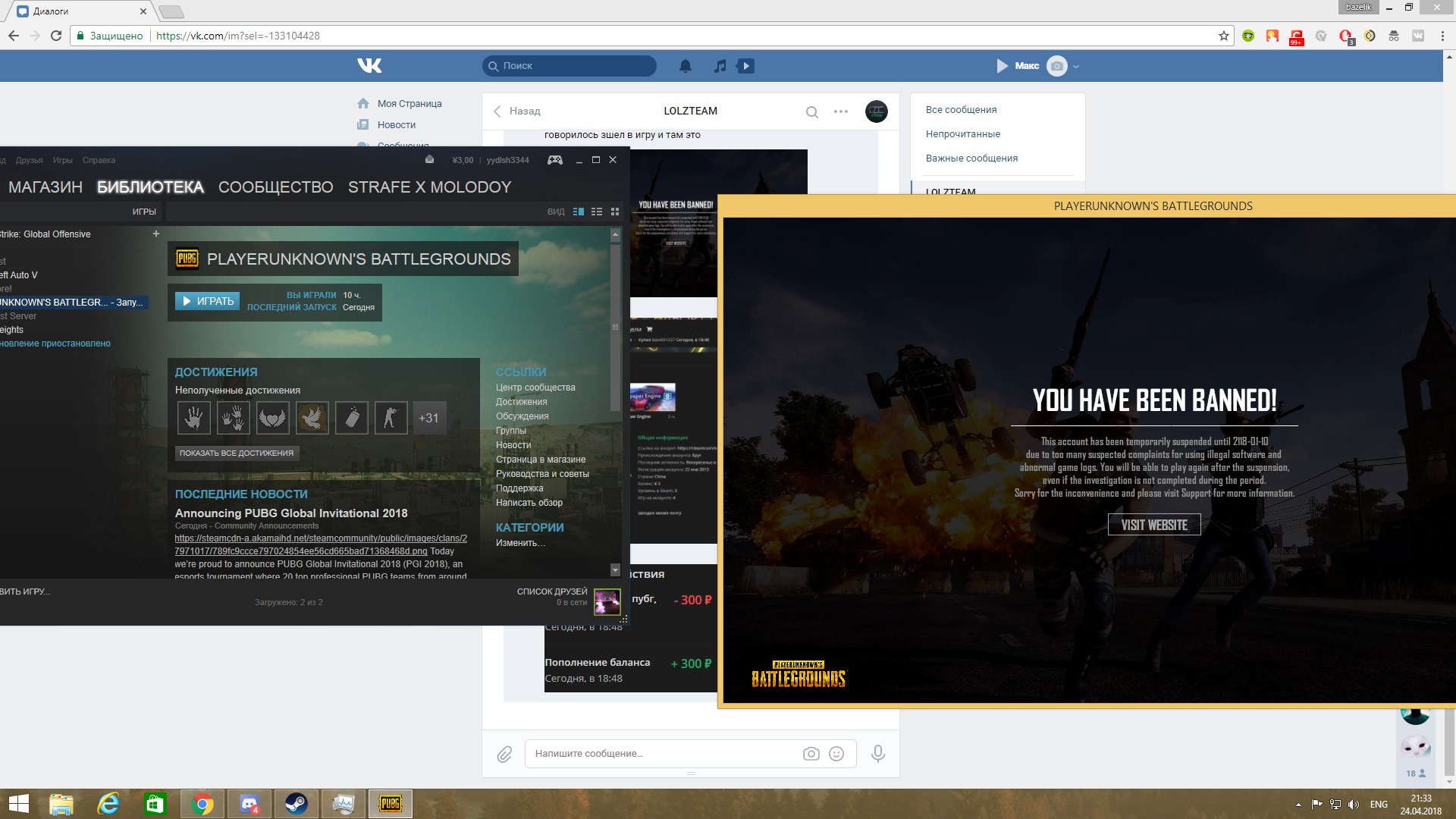Switch Steam library to detail view

coord(579,212)
